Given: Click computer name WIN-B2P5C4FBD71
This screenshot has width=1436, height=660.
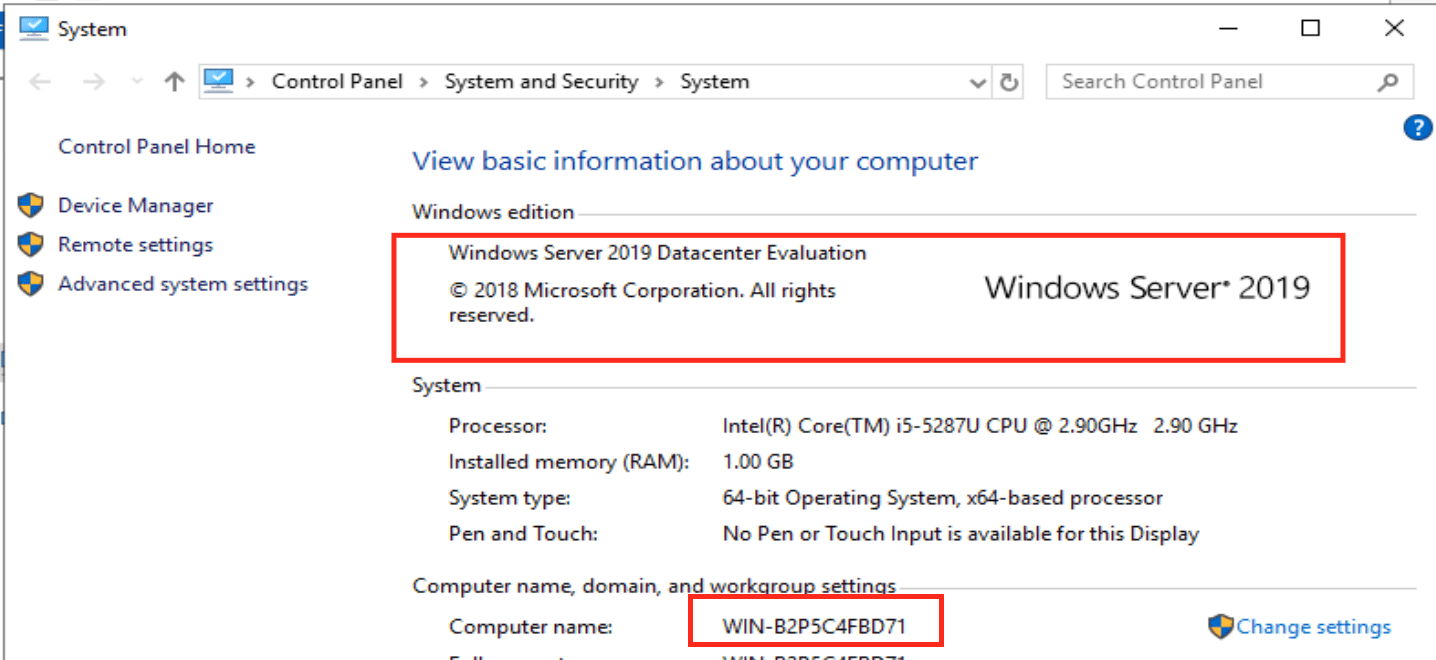Looking at the screenshot, I should (814, 627).
